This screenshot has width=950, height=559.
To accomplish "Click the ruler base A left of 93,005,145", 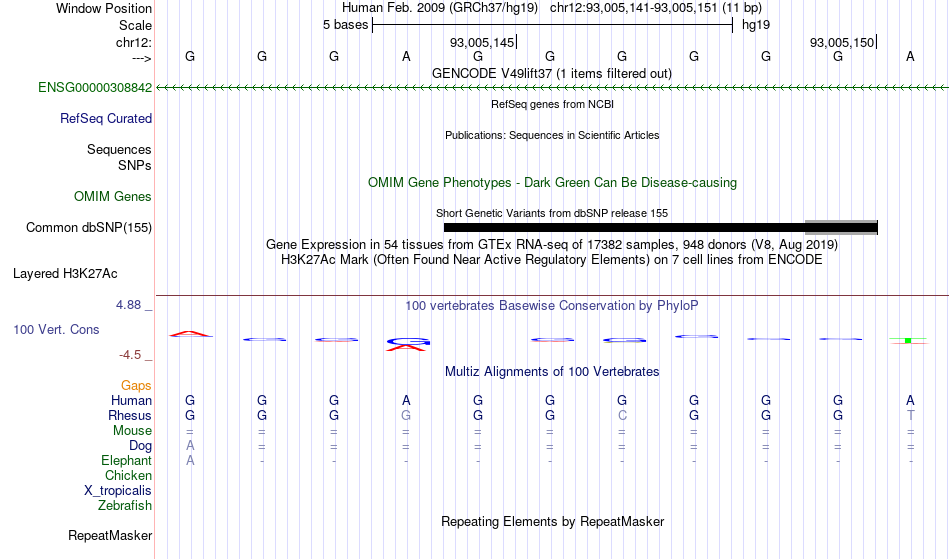I will 406,57.
